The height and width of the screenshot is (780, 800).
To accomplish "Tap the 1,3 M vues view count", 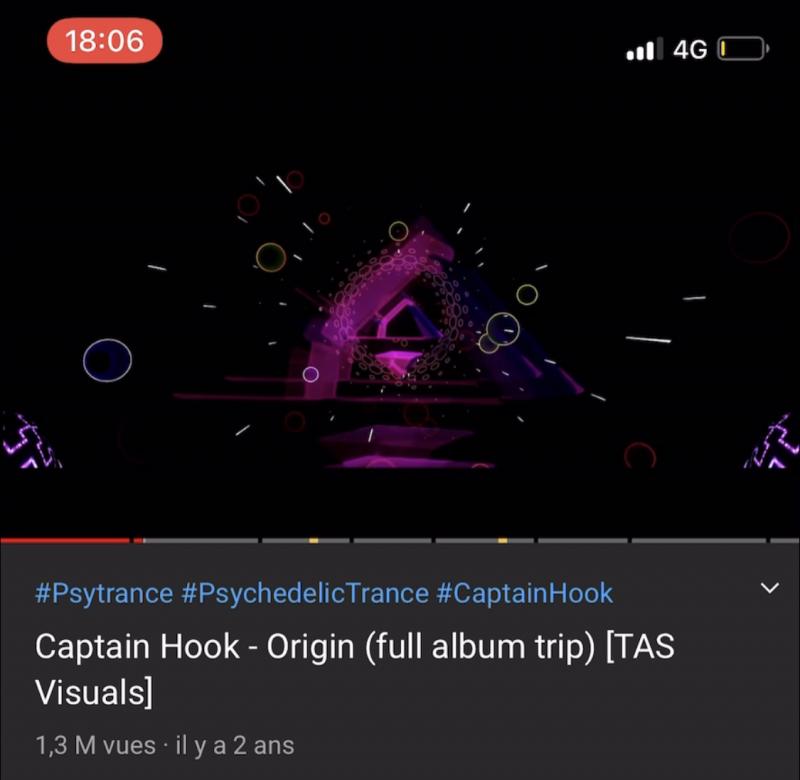I will [x=95, y=745].
